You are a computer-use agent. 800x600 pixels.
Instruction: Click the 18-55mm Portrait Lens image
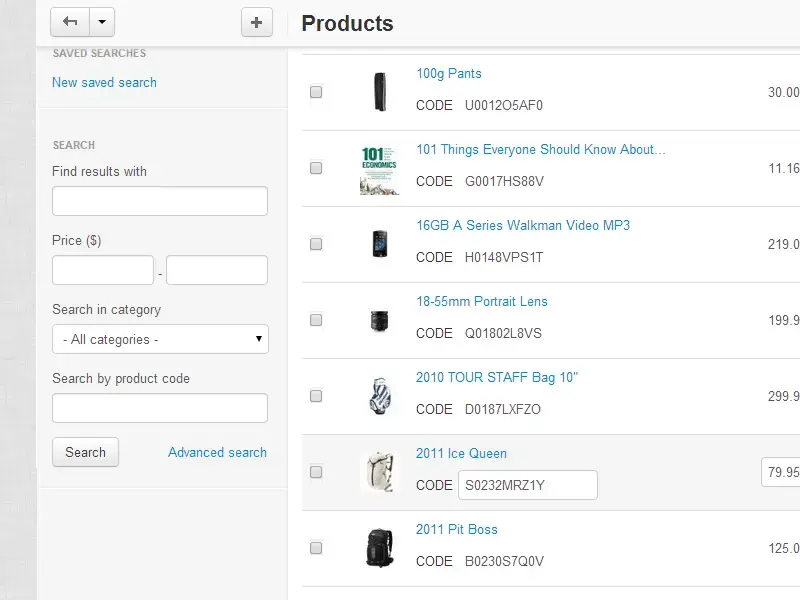380,320
